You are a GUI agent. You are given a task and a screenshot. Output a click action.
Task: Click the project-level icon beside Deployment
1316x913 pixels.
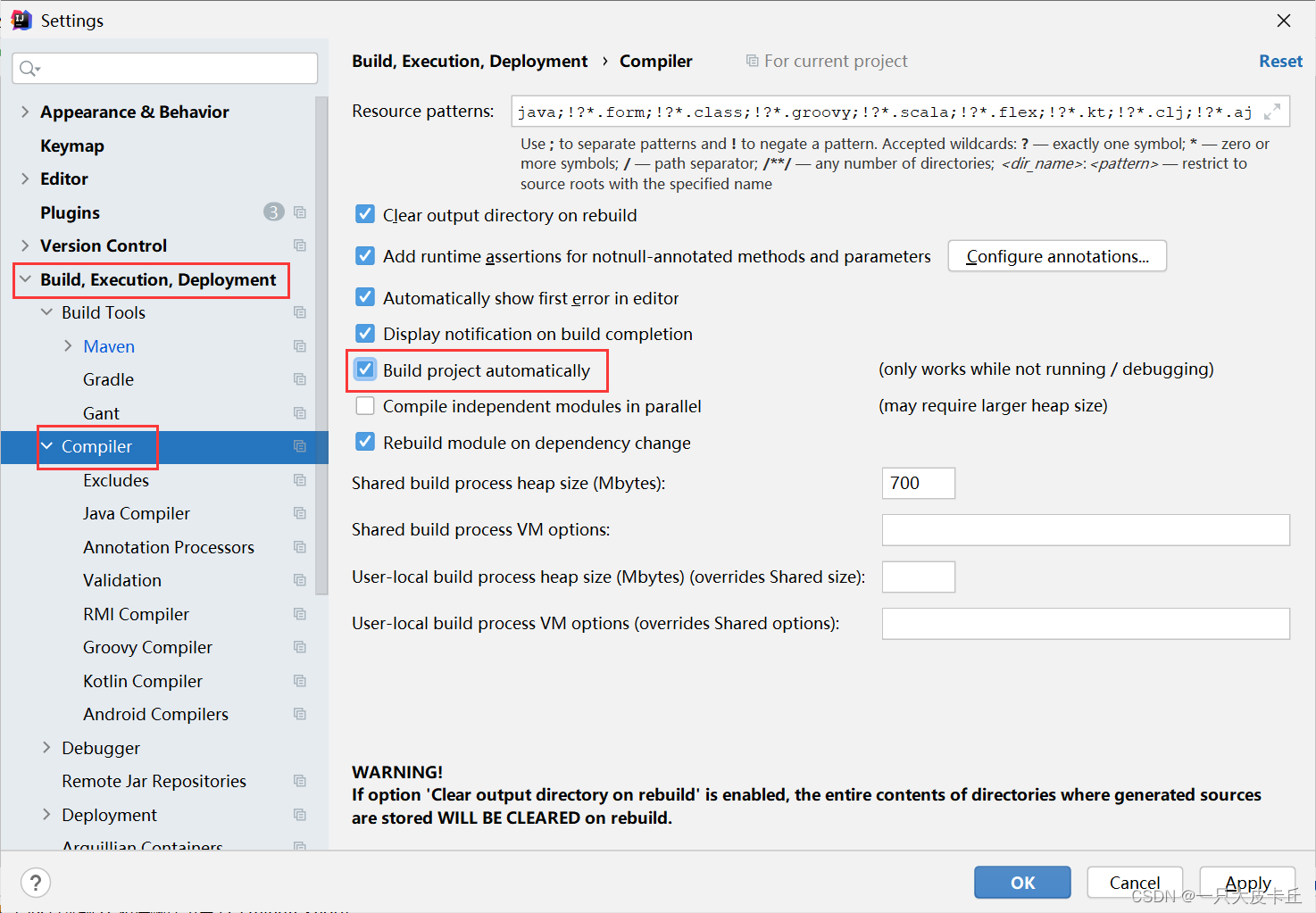tap(300, 815)
